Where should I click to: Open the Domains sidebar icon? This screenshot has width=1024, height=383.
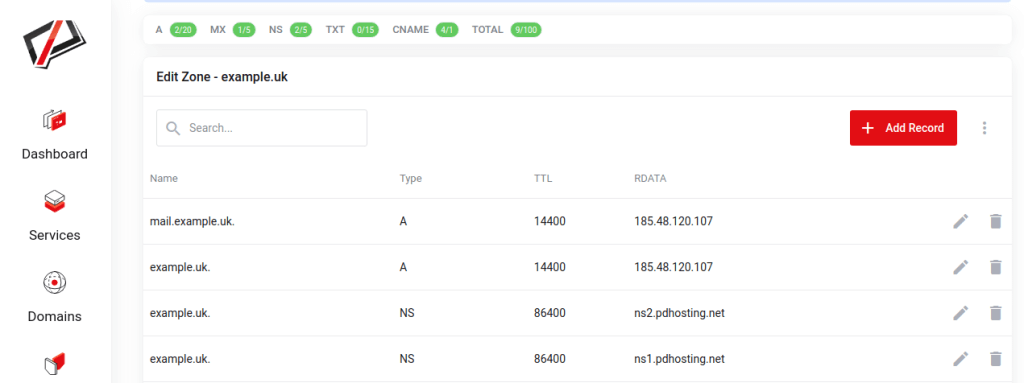[55, 282]
